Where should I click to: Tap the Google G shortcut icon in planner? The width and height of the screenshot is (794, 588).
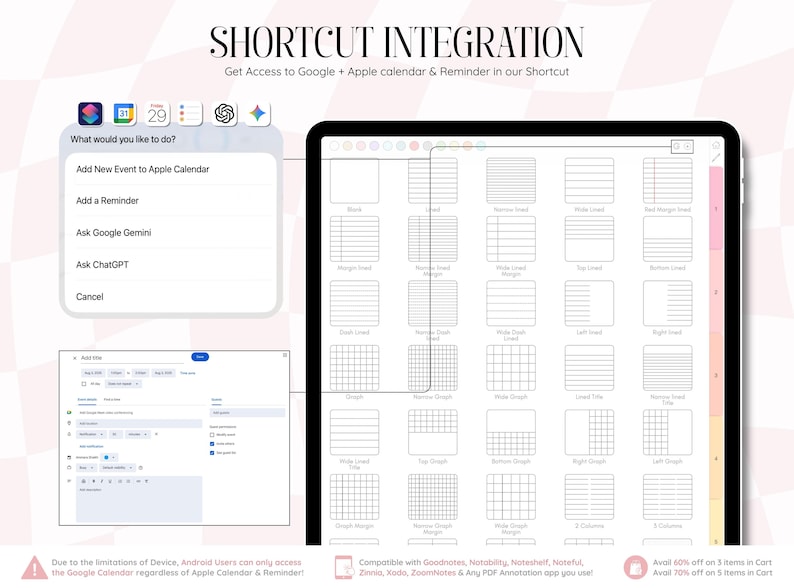(x=677, y=146)
